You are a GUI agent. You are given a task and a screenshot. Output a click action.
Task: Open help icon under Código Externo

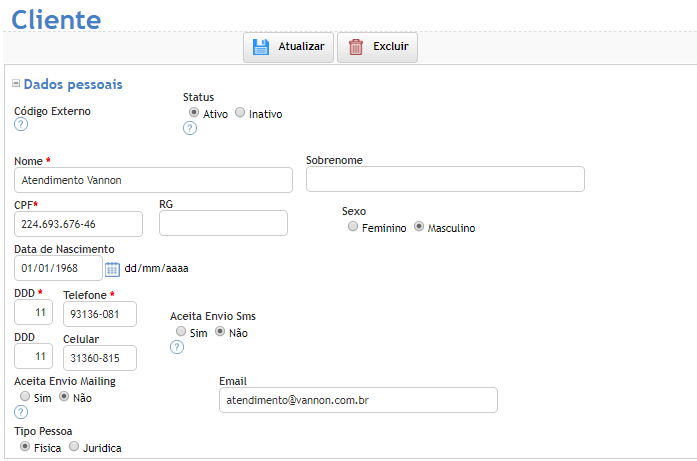coord(21,124)
